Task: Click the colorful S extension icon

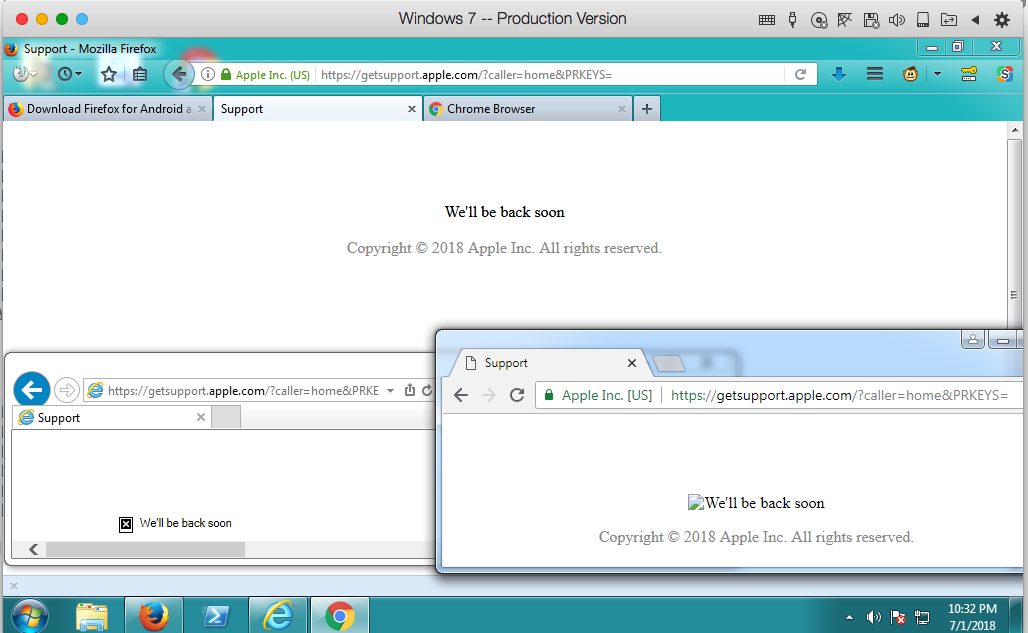Action: [x=1004, y=74]
